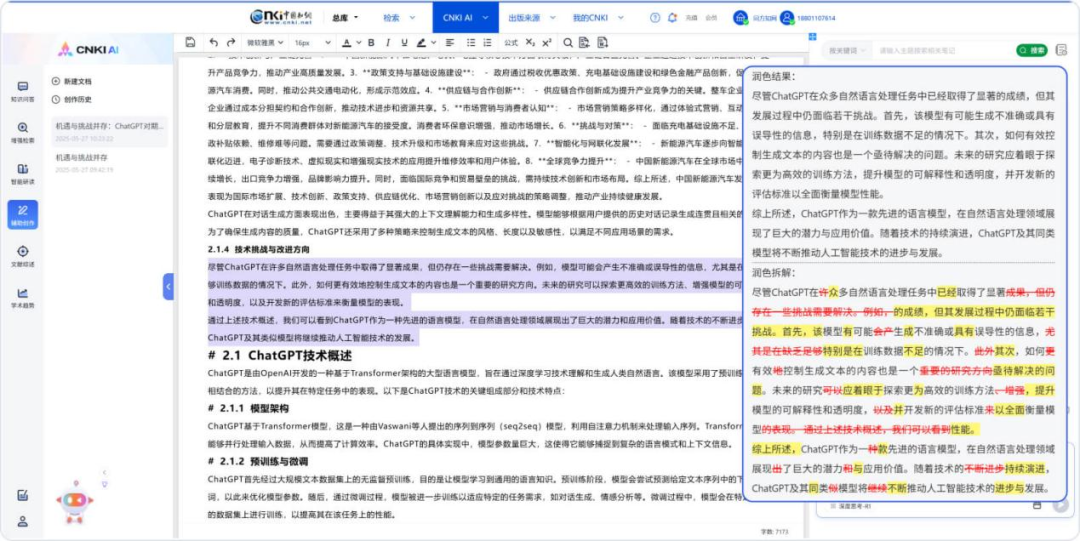Undo the last edit in editor toolbar
The width and height of the screenshot is (1080, 541).
click(x=214, y=43)
